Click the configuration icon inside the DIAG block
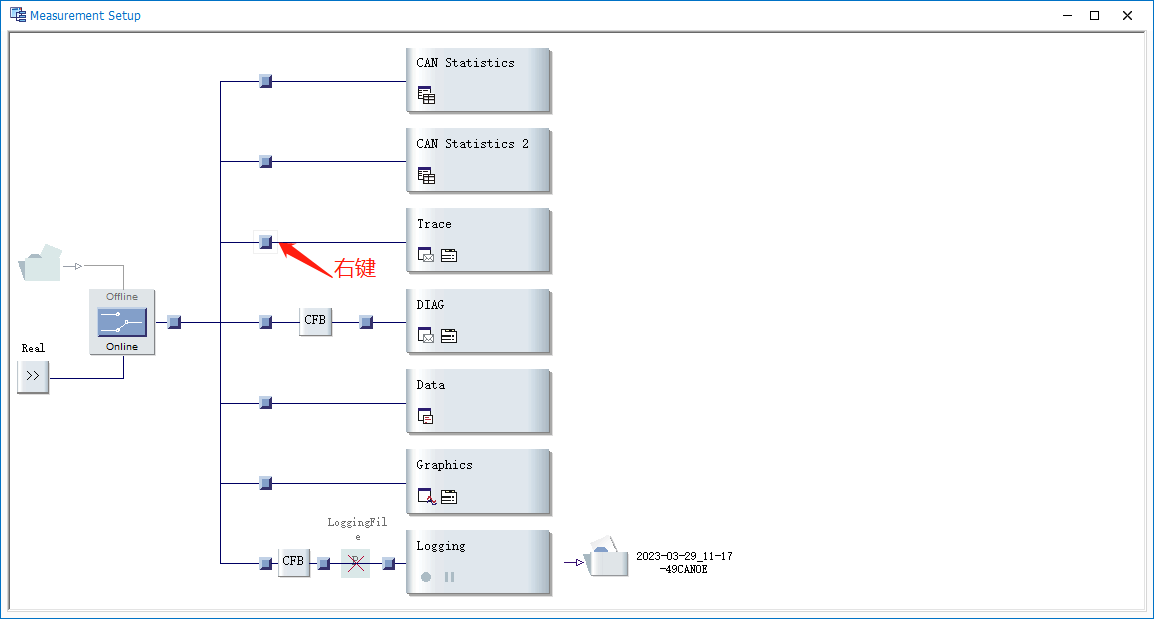1154x619 pixels. click(x=449, y=335)
